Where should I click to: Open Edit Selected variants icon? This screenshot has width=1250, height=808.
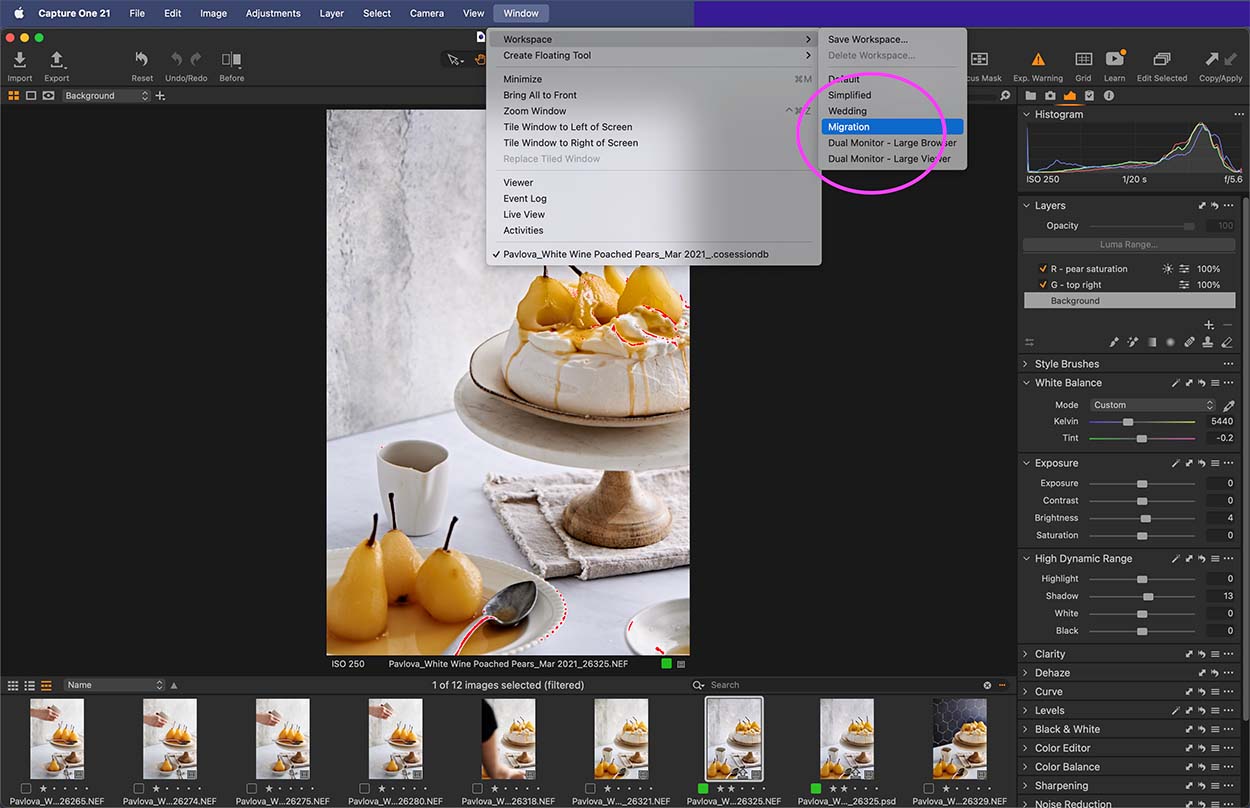(1161, 60)
